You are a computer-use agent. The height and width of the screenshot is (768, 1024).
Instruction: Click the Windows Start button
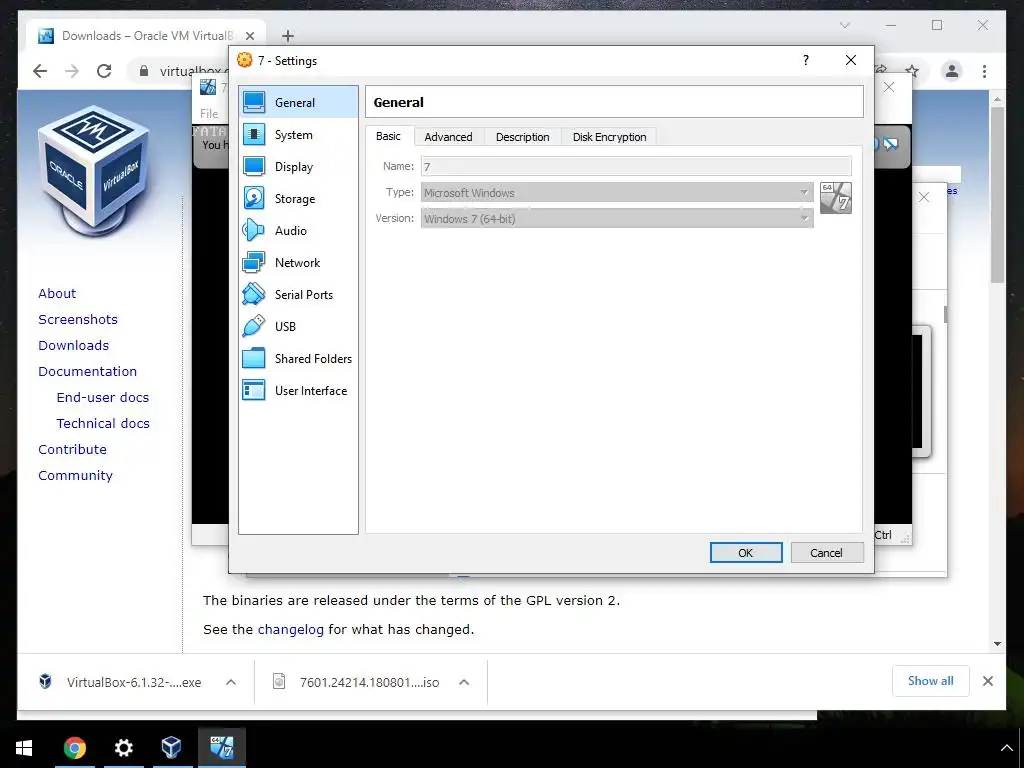(x=24, y=748)
